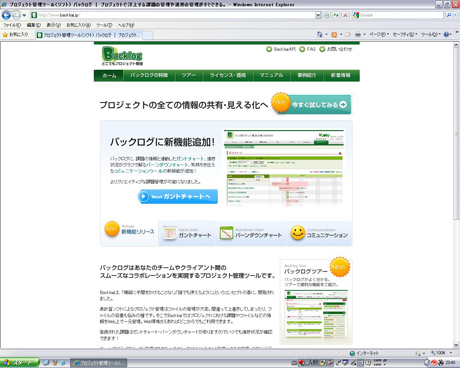Expand the Home button dropdown arrow
460x368 pixels.
click(x=326, y=34)
